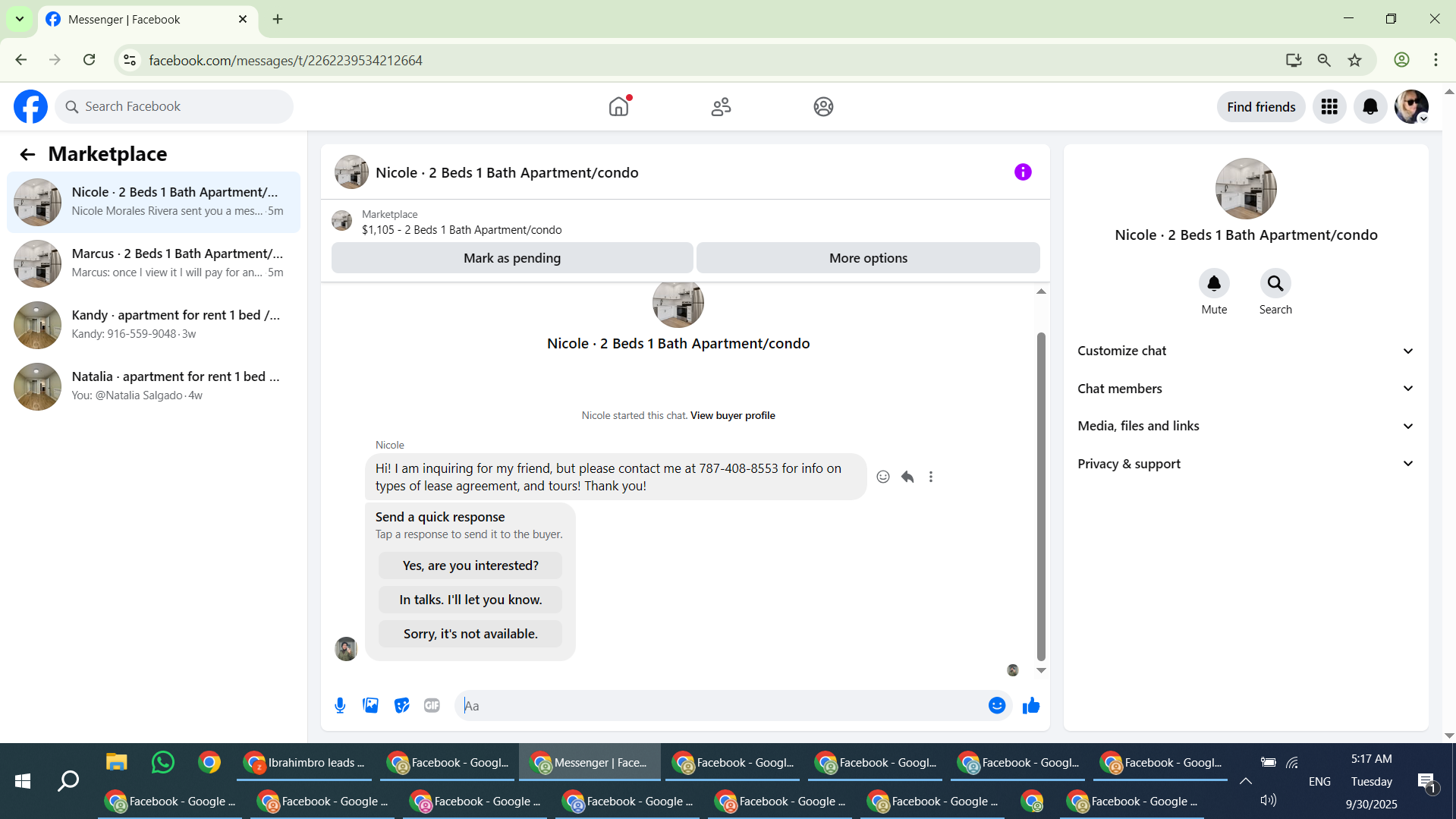1456x819 pixels.
Task: Expand the Chat members section
Action: [1246, 389]
